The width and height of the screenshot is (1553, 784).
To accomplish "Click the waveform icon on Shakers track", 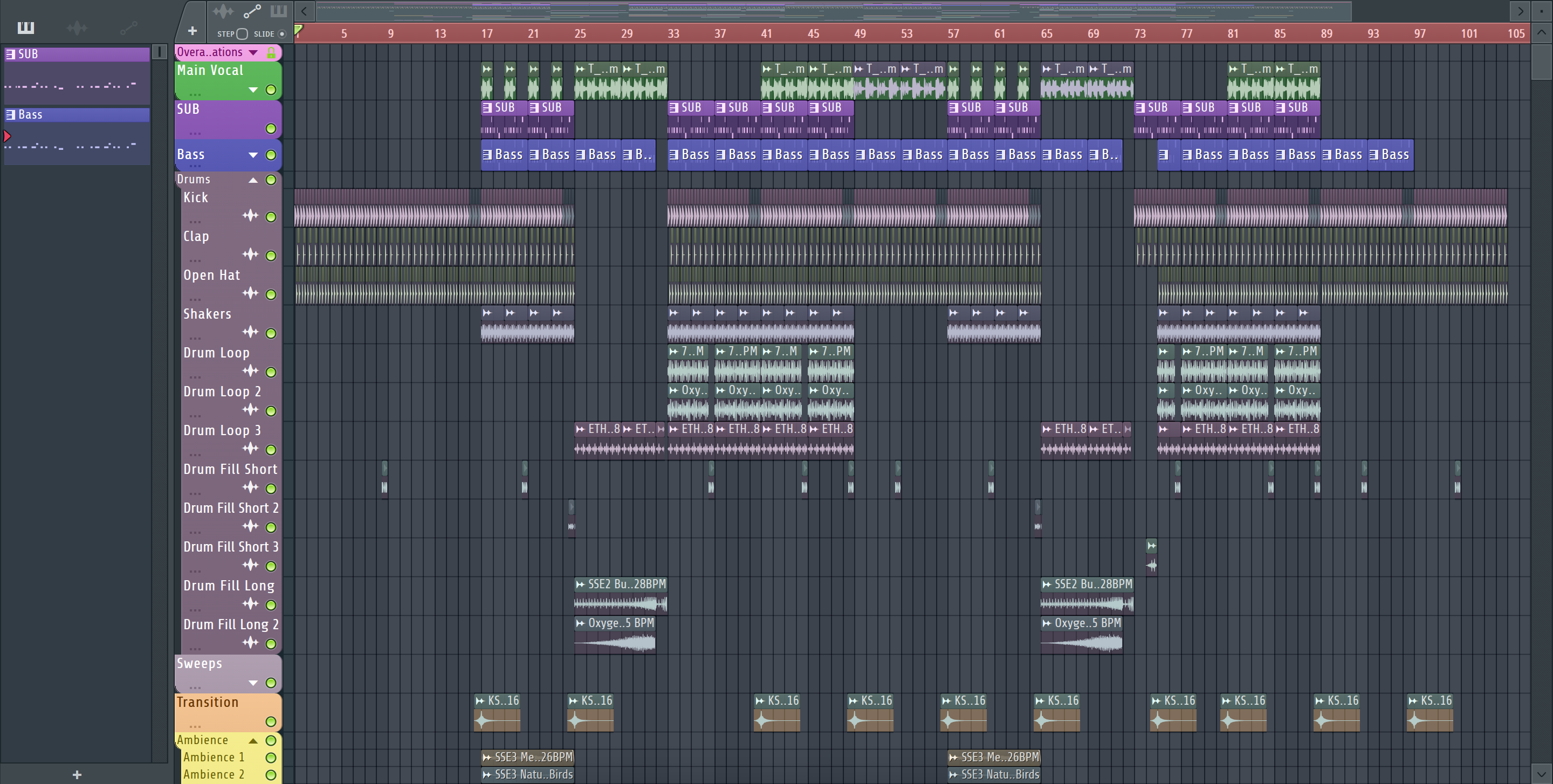I will point(250,332).
